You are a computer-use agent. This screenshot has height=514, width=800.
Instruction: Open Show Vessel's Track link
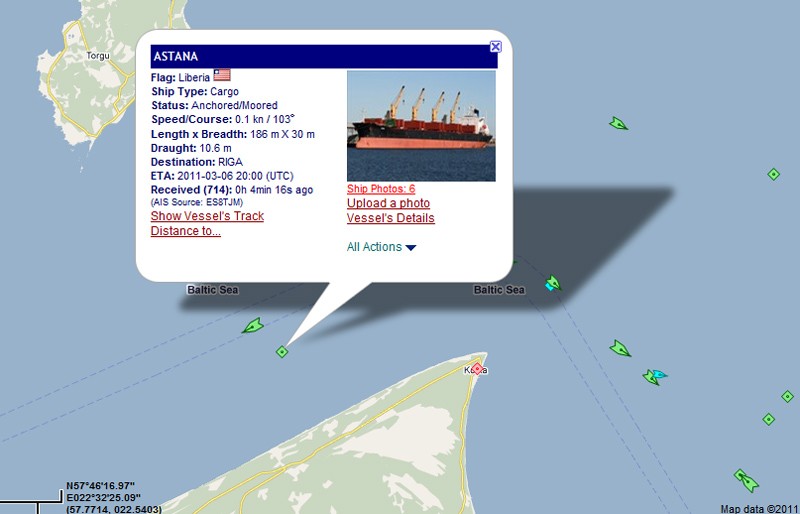(207, 216)
